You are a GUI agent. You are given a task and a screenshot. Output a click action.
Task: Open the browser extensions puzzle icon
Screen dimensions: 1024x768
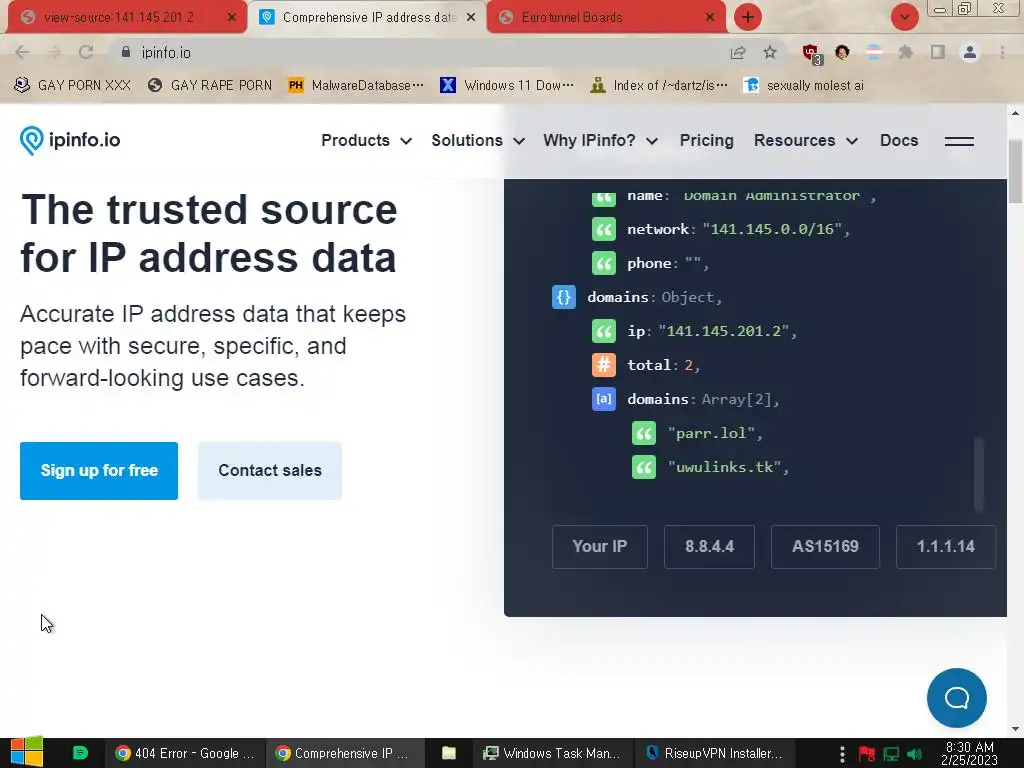point(906,52)
